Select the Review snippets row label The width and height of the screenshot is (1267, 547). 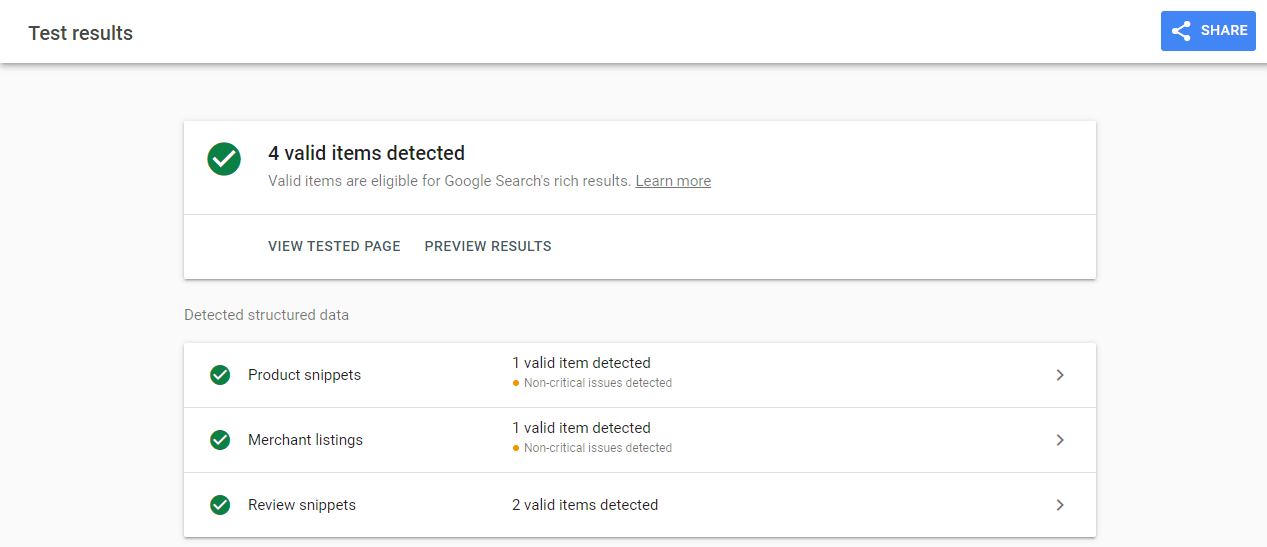(x=302, y=505)
